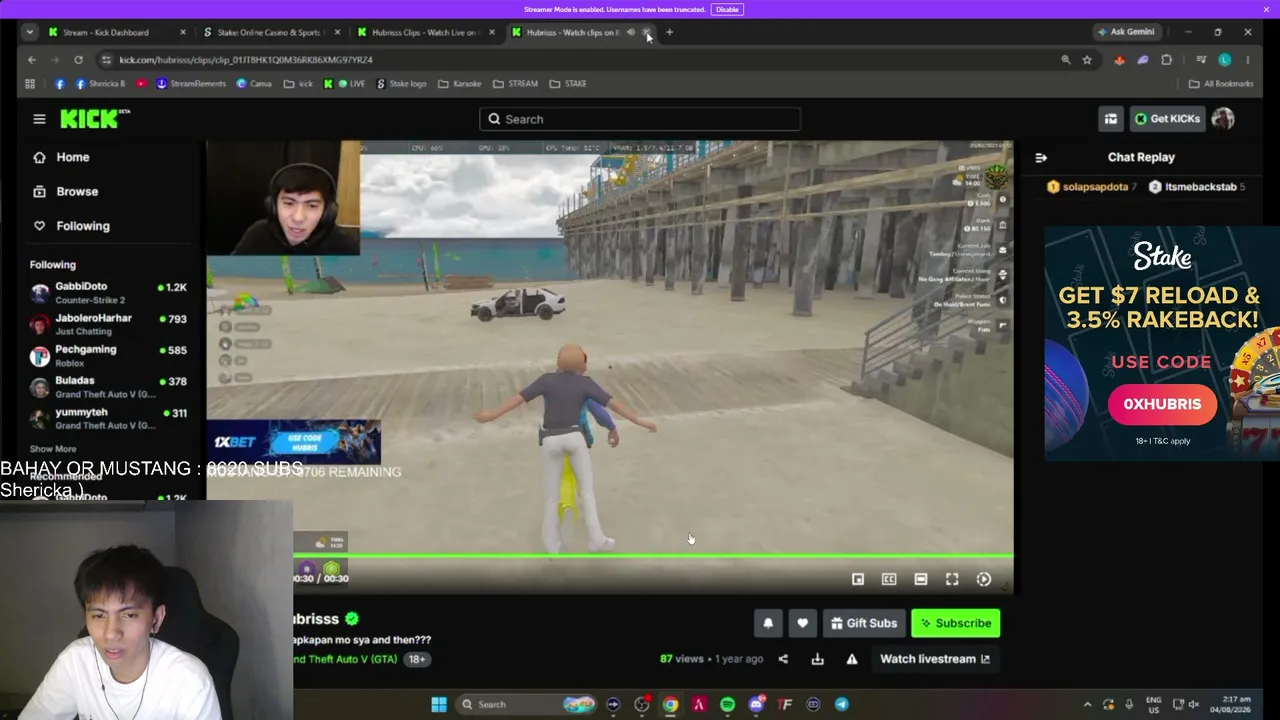1280x720 pixels.
Task: Mute audio on the active Hubrisss tab
Action: 630,32
